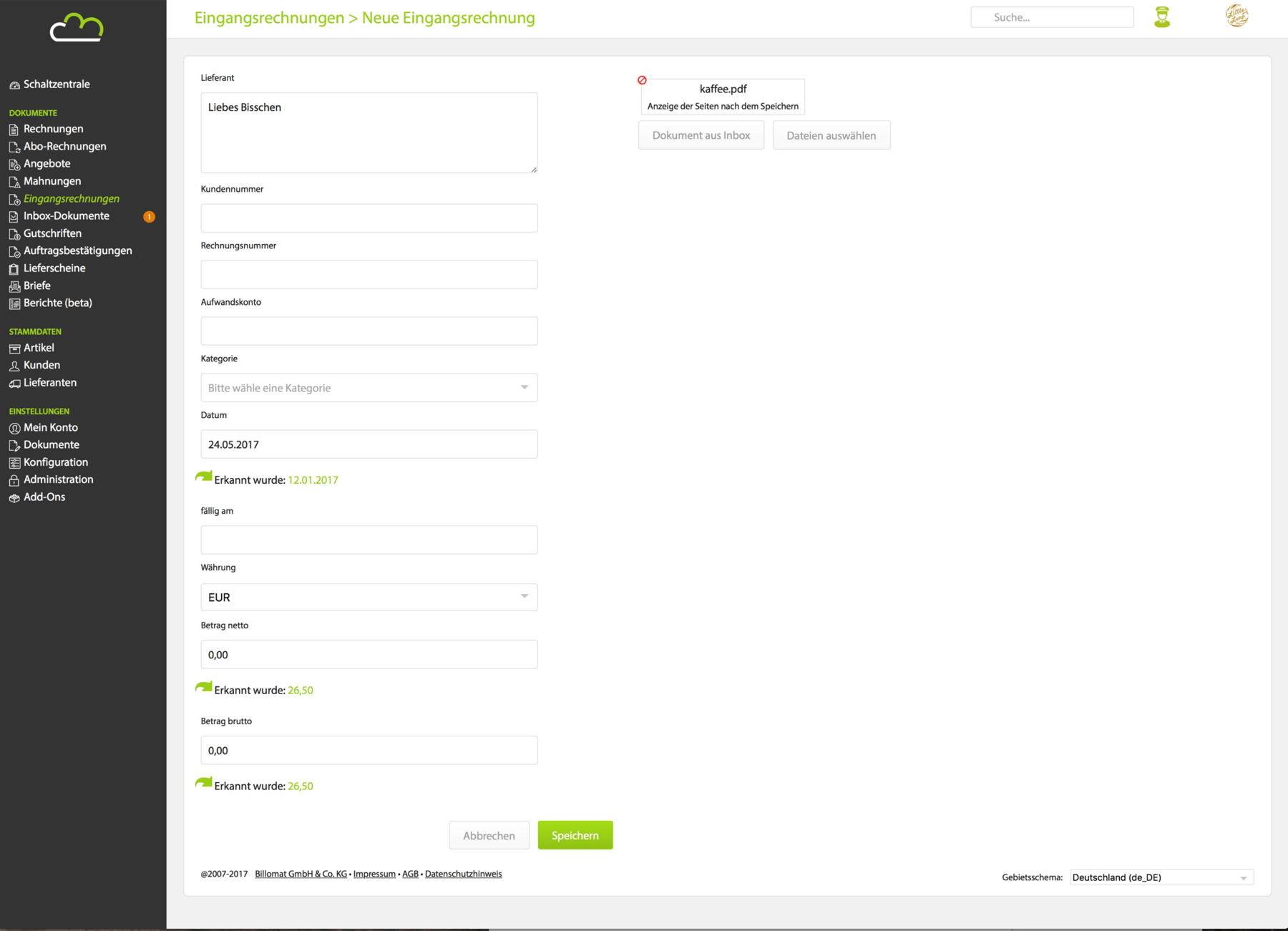Image resolution: width=1288 pixels, height=931 pixels.
Task: Click Dateien auswählen button
Action: coord(831,135)
